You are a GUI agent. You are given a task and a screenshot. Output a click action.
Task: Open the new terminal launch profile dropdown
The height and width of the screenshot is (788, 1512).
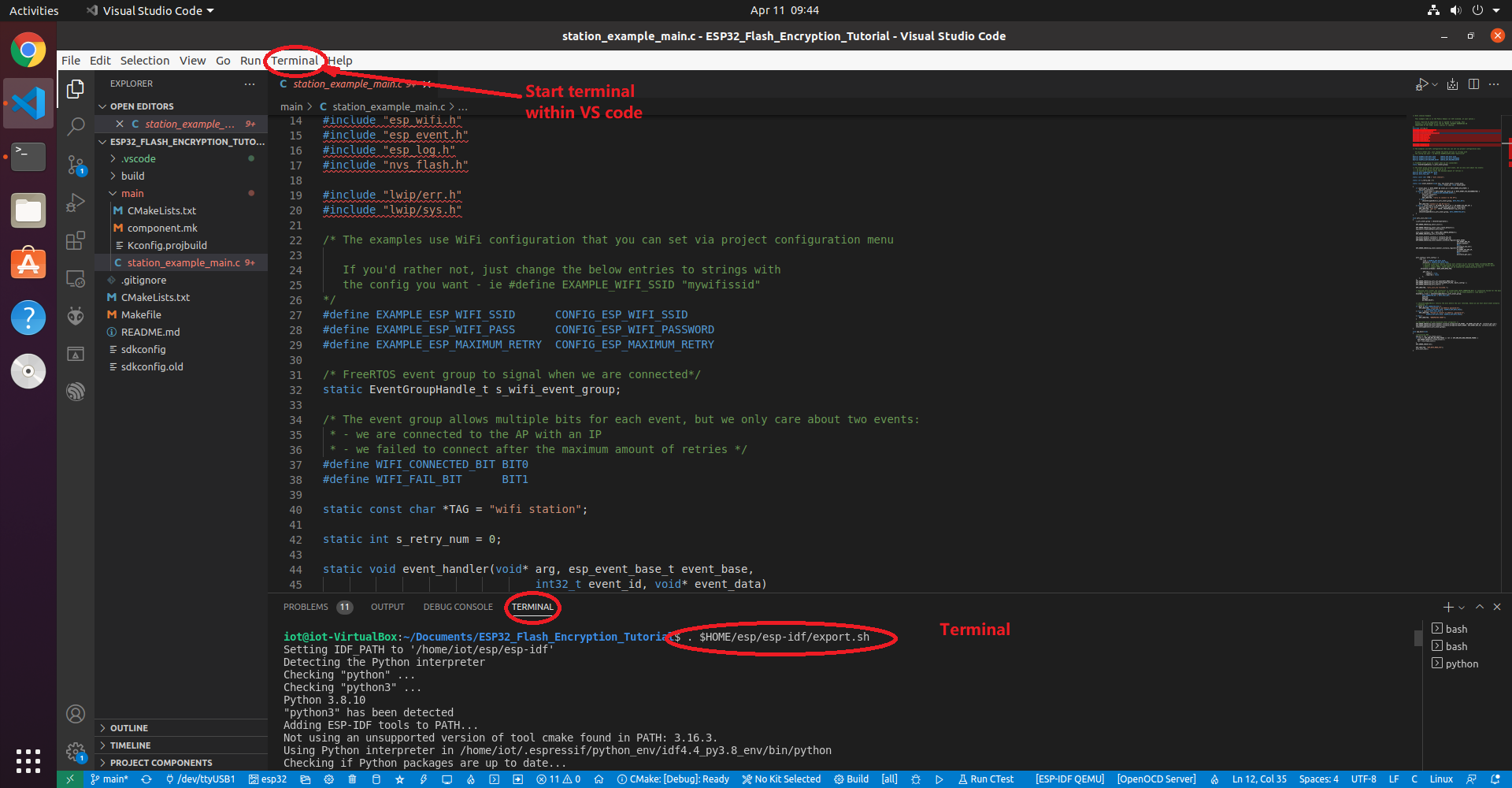click(x=1462, y=608)
